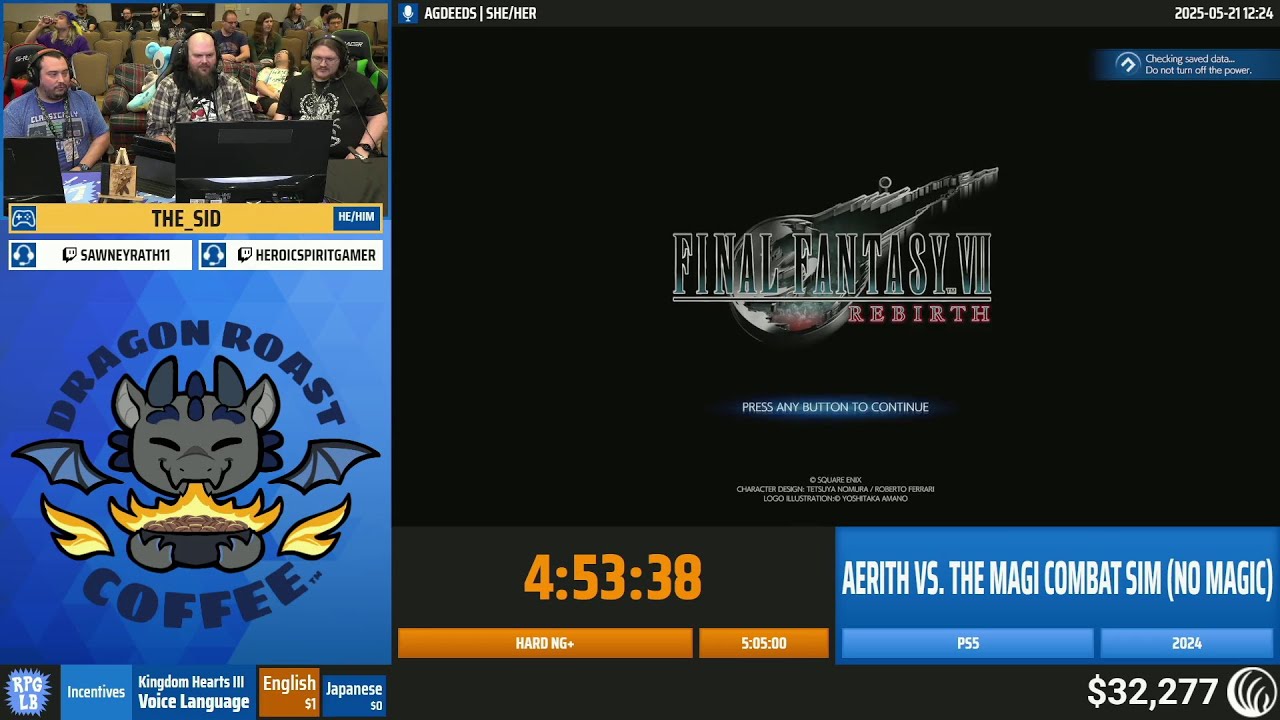Image resolution: width=1280 pixels, height=720 pixels.
Task: Click the headset icon beside HEROICSPIRITGAMER
Action: pyautogui.click(x=213, y=255)
